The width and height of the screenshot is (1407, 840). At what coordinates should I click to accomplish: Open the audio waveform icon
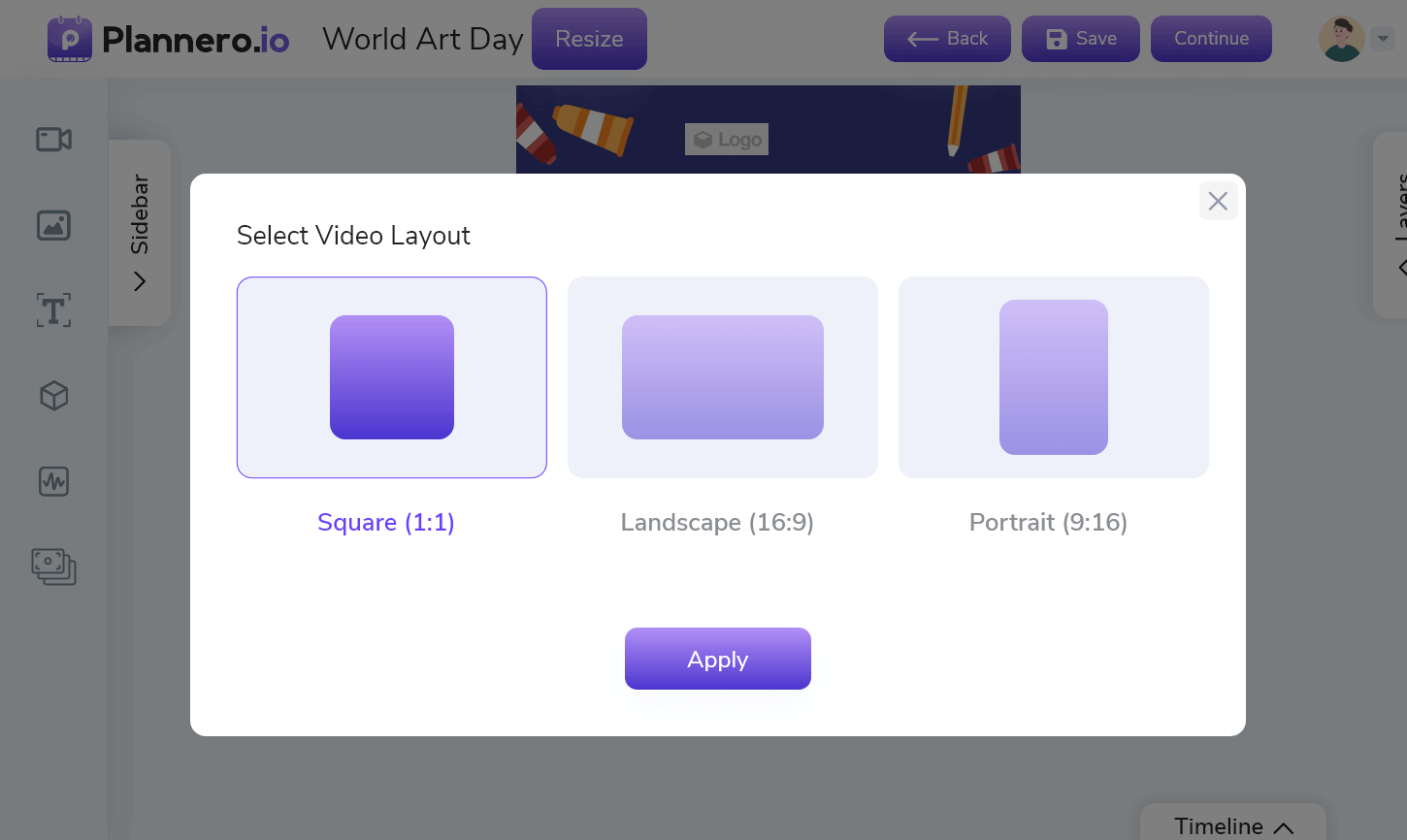click(x=53, y=481)
